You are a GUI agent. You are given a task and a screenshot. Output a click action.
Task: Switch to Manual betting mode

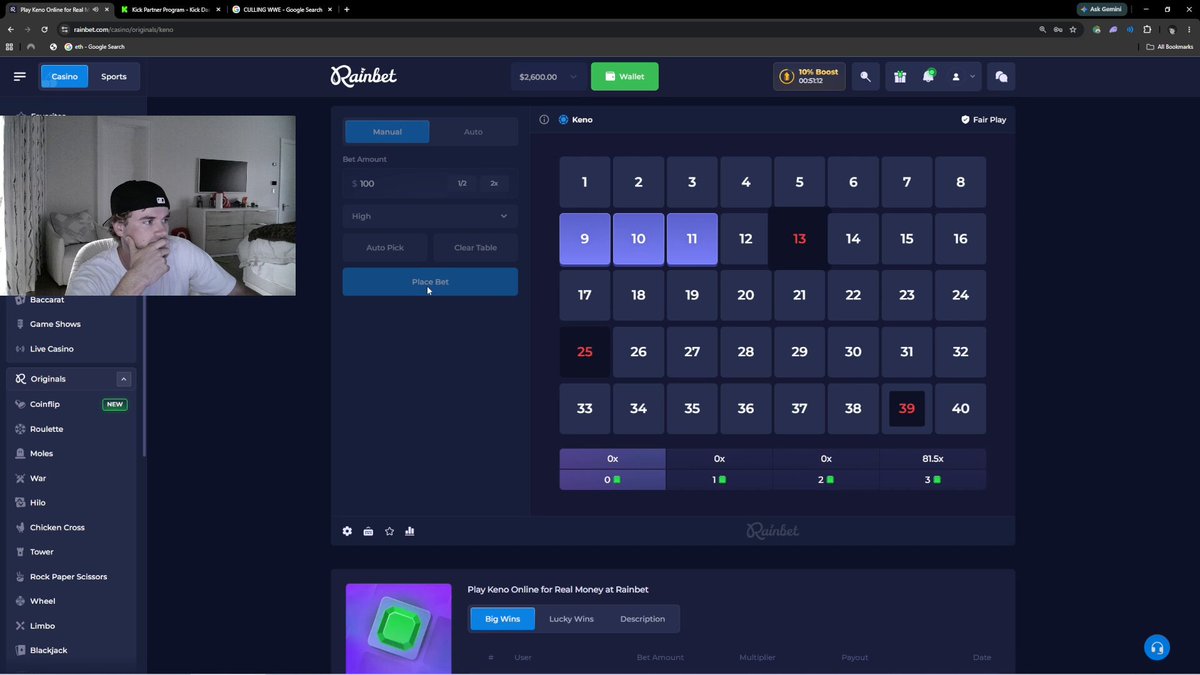click(387, 132)
